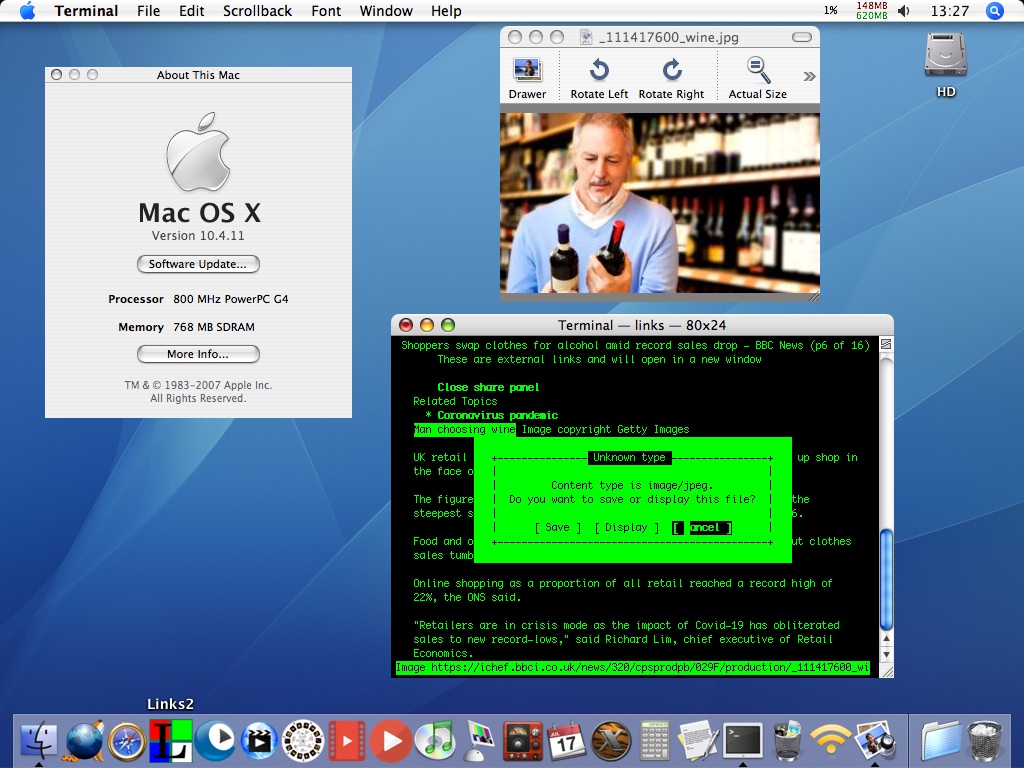Click the CPU usage 1% menu bar item

click(831, 10)
